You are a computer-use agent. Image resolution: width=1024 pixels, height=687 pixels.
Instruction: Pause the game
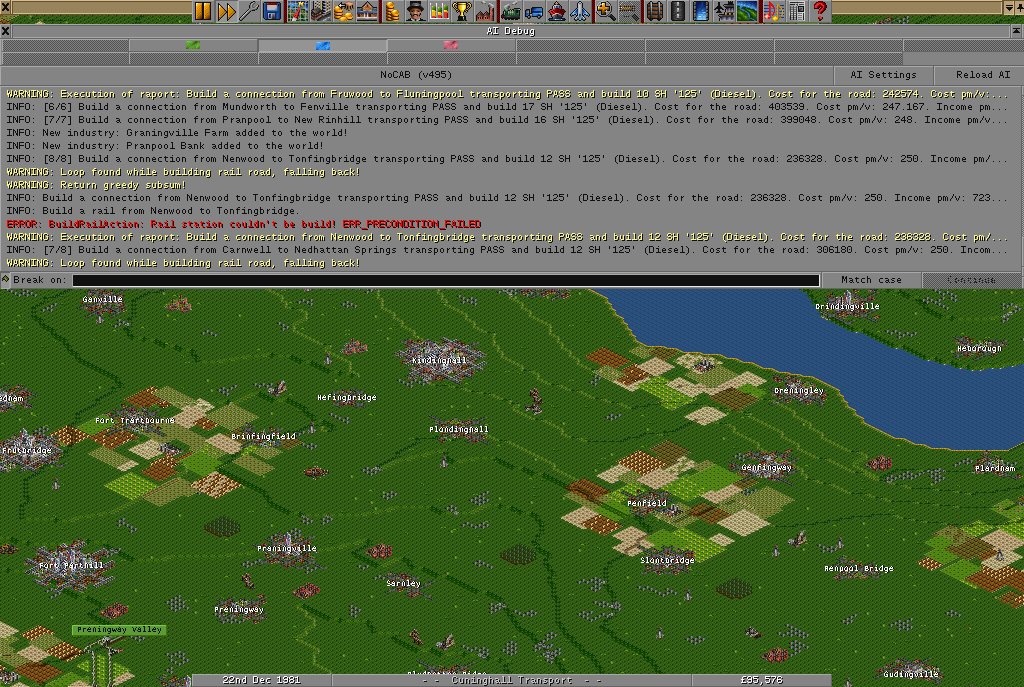[203, 11]
